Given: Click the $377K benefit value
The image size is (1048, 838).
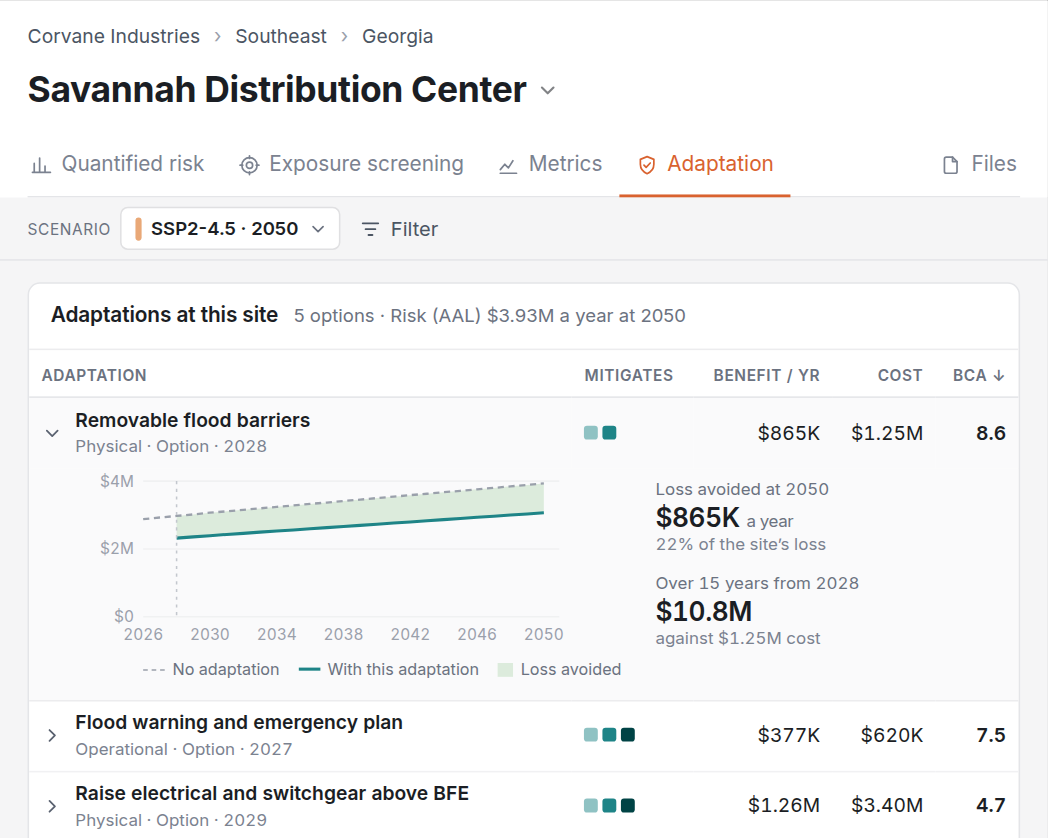Looking at the screenshot, I should click(x=789, y=735).
